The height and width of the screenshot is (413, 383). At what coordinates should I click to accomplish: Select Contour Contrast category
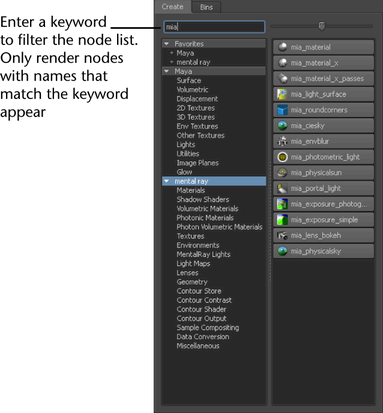tap(204, 300)
